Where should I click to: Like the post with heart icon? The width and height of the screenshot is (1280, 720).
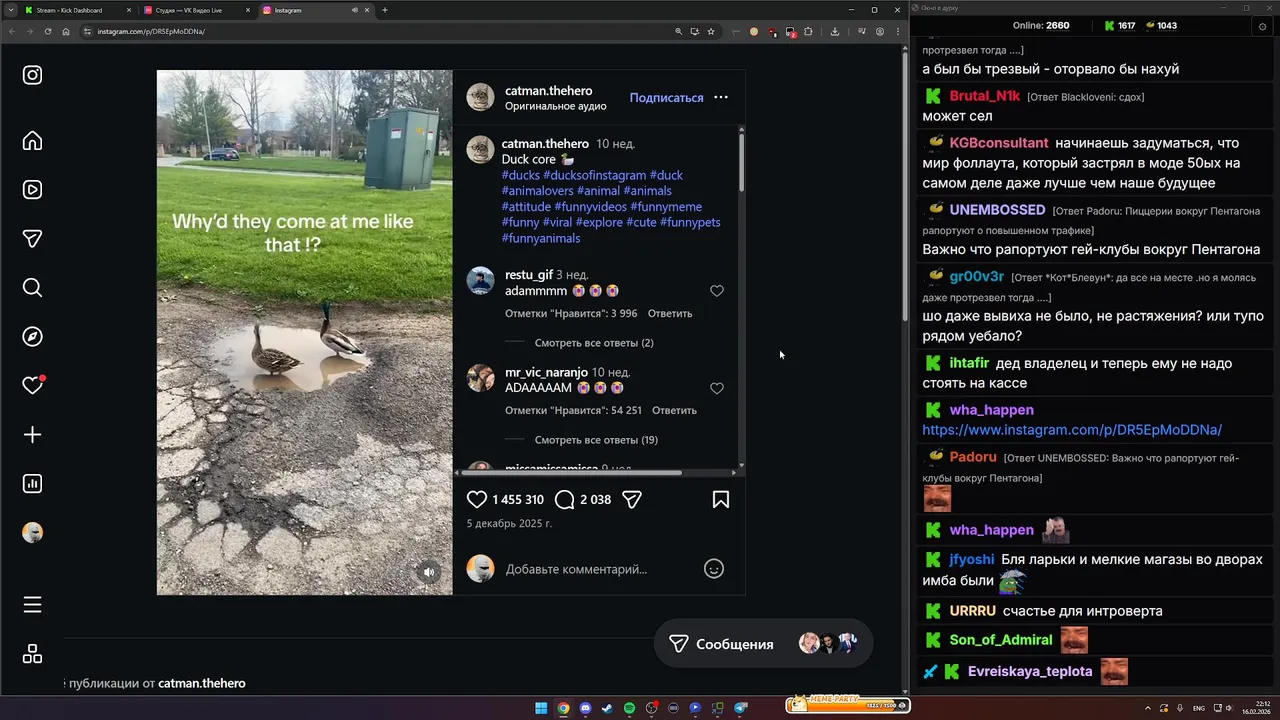point(477,499)
